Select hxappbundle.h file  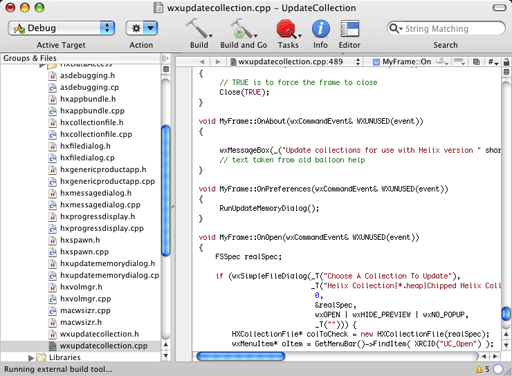pos(88,99)
